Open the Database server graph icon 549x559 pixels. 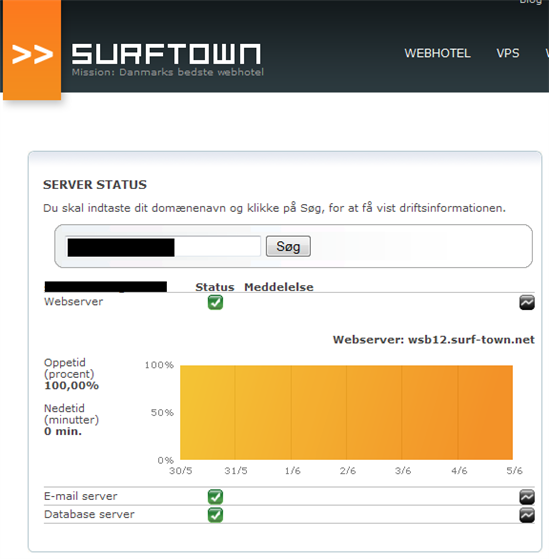(527, 515)
